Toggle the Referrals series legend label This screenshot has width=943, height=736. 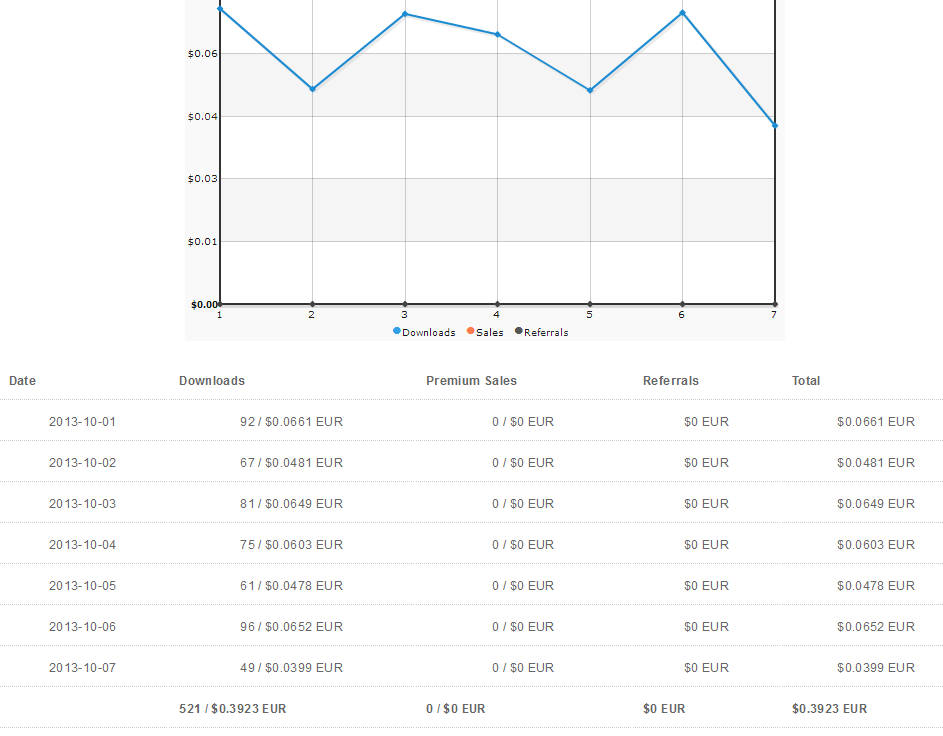[546, 333]
